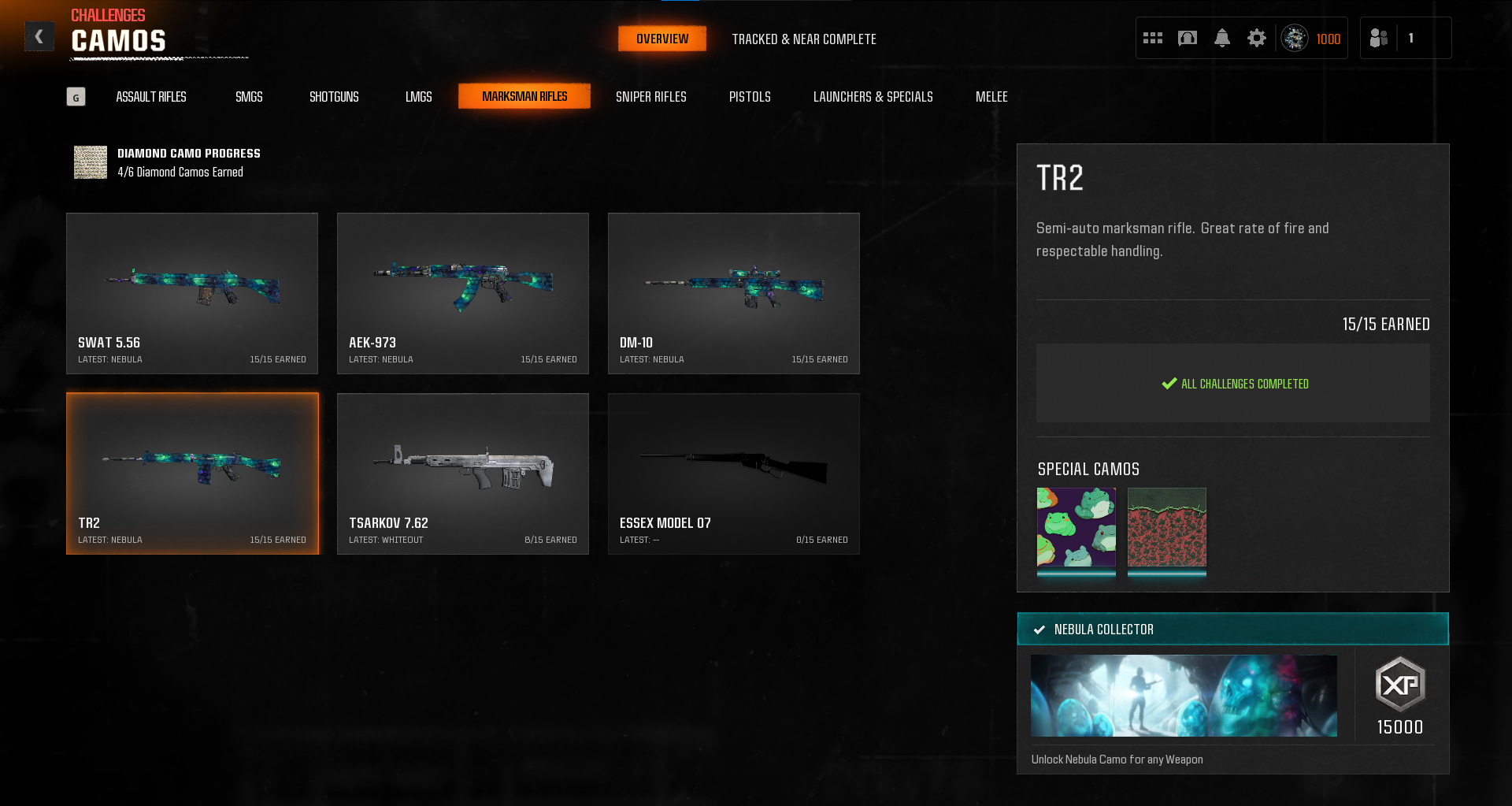Select the red-green special camo swatch
This screenshot has height=806, width=1512.
tap(1167, 527)
